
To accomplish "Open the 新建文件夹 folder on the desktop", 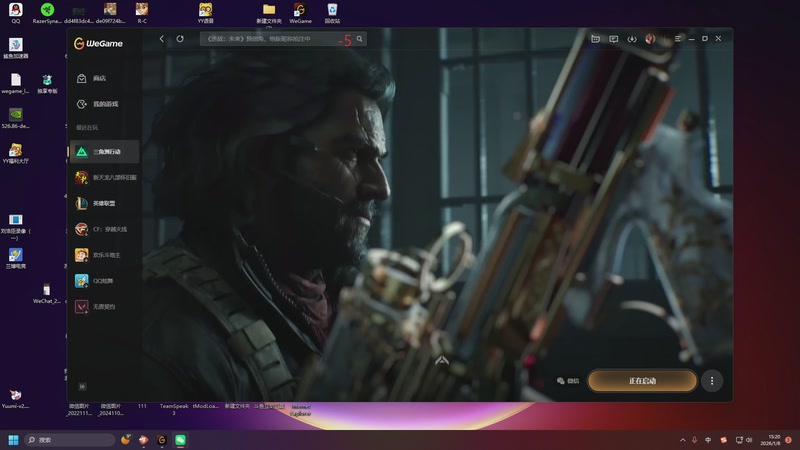I will [269, 13].
